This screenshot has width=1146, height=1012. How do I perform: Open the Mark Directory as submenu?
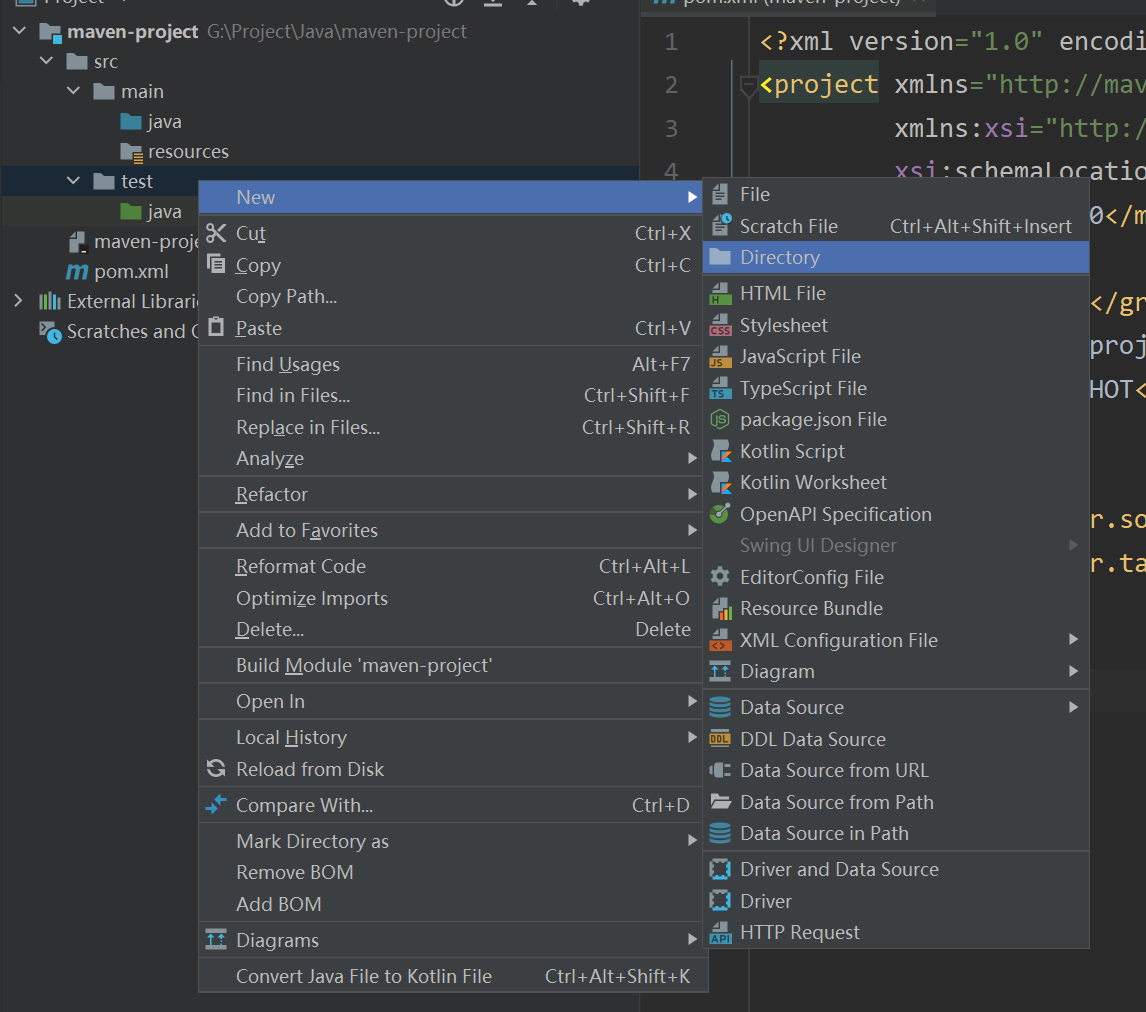(x=449, y=841)
